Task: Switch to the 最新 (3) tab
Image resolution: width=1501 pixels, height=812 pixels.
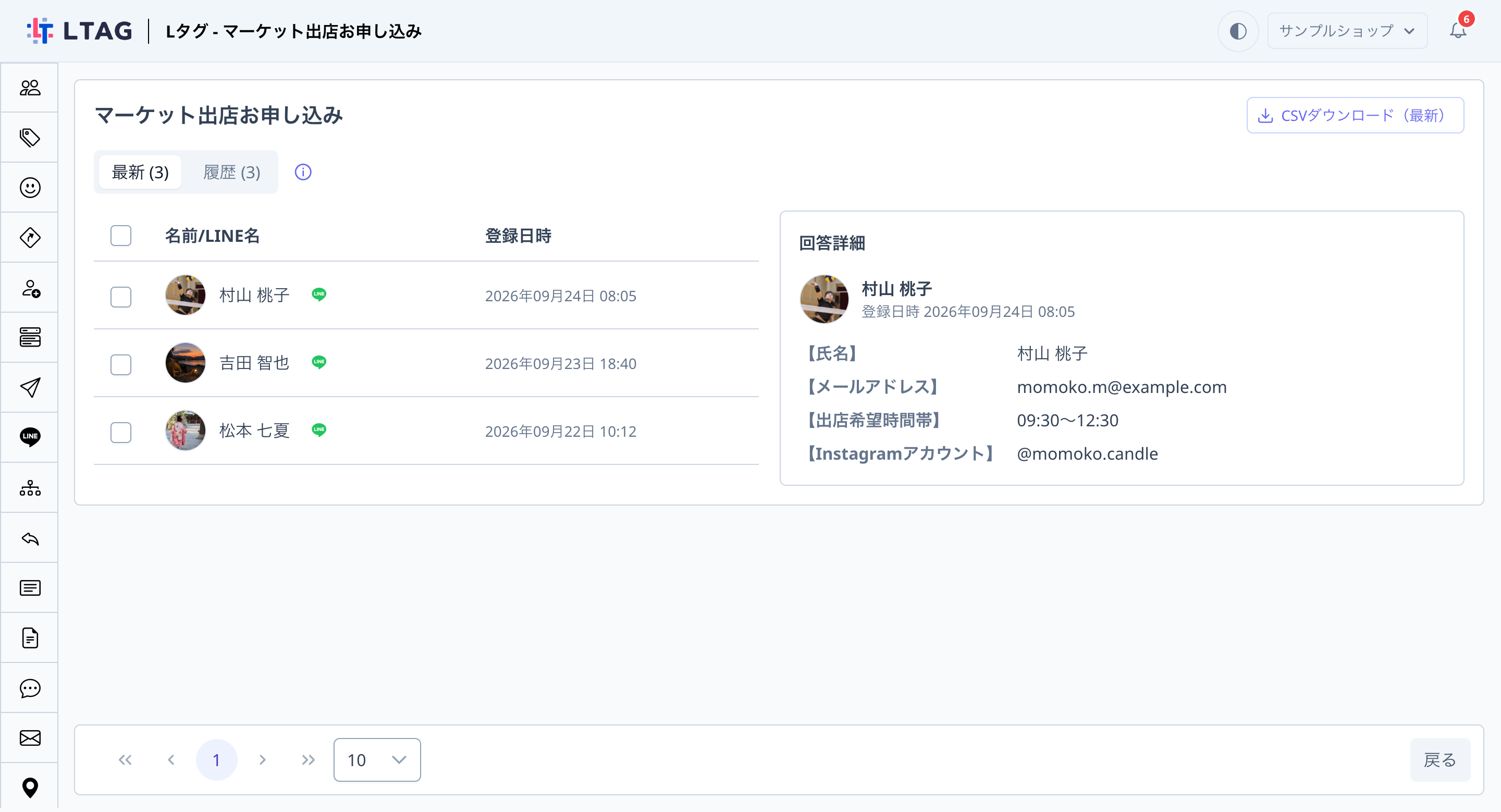Action: click(140, 173)
